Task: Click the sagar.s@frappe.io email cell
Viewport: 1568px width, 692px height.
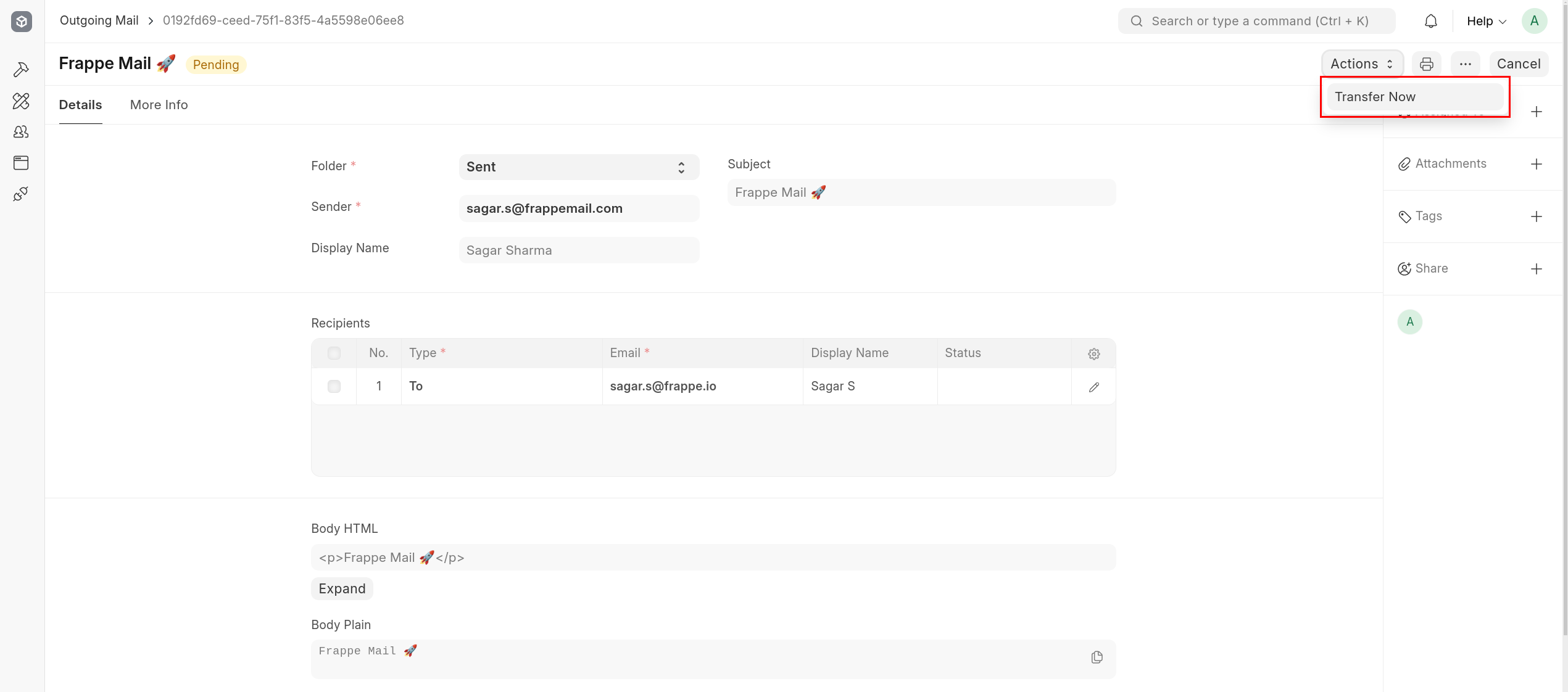Action: pyautogui.click(x=702, y=387)
